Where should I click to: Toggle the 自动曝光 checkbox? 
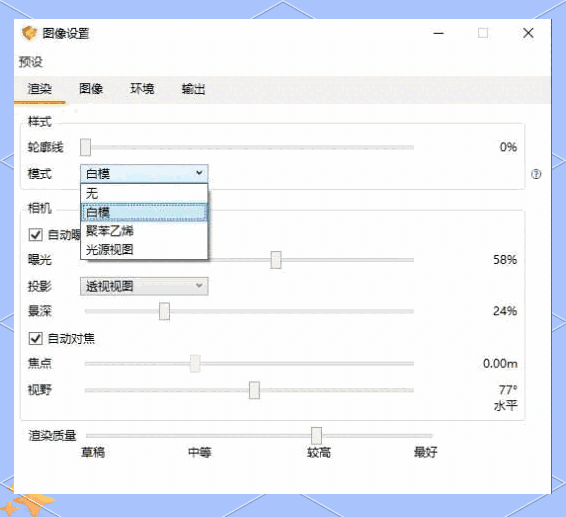pos(36,235)
